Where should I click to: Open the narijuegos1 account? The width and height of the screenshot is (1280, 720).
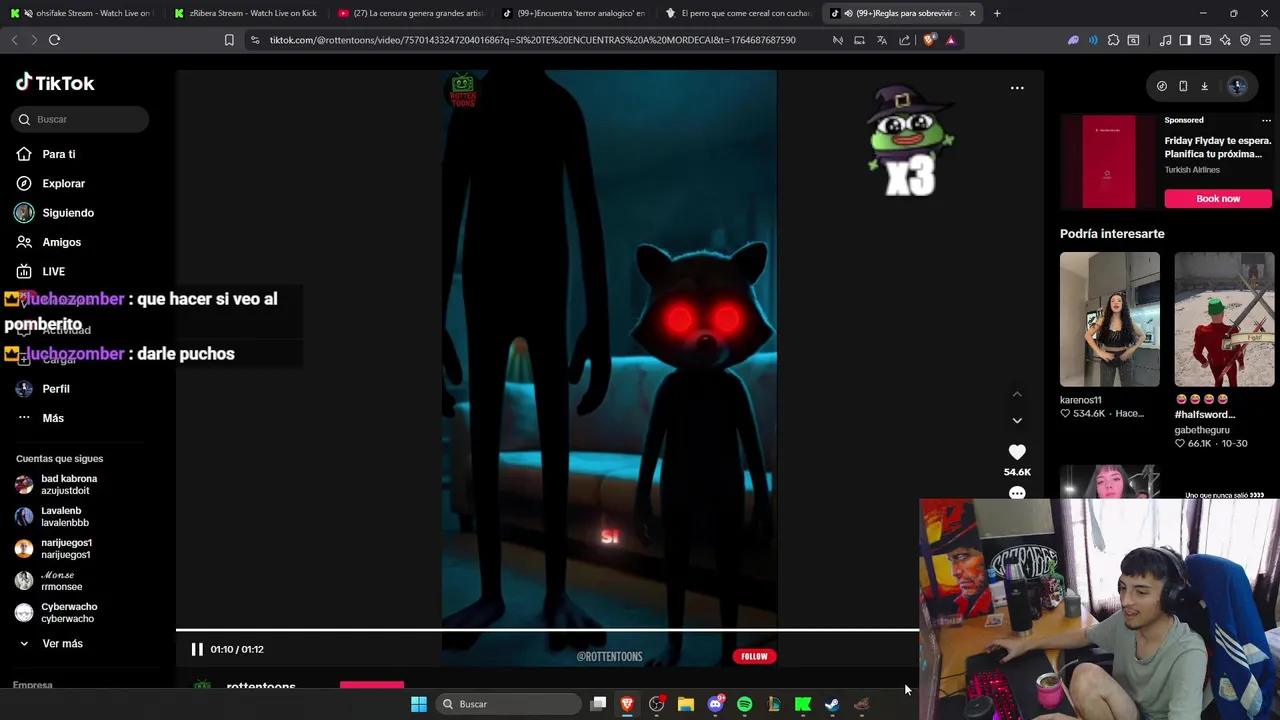pos(65,548)
